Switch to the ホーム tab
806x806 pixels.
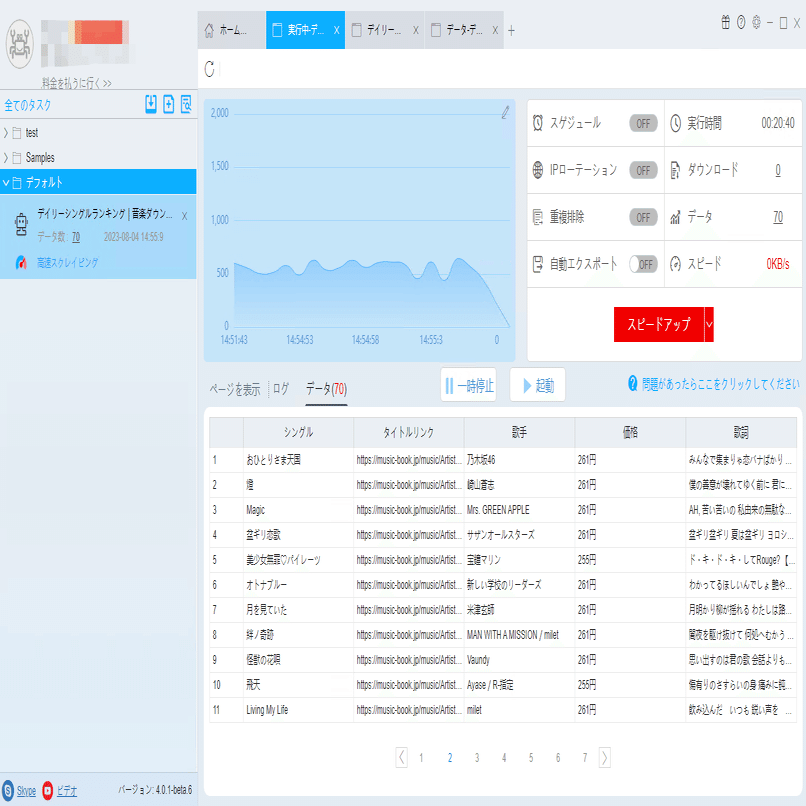(231, 30)
